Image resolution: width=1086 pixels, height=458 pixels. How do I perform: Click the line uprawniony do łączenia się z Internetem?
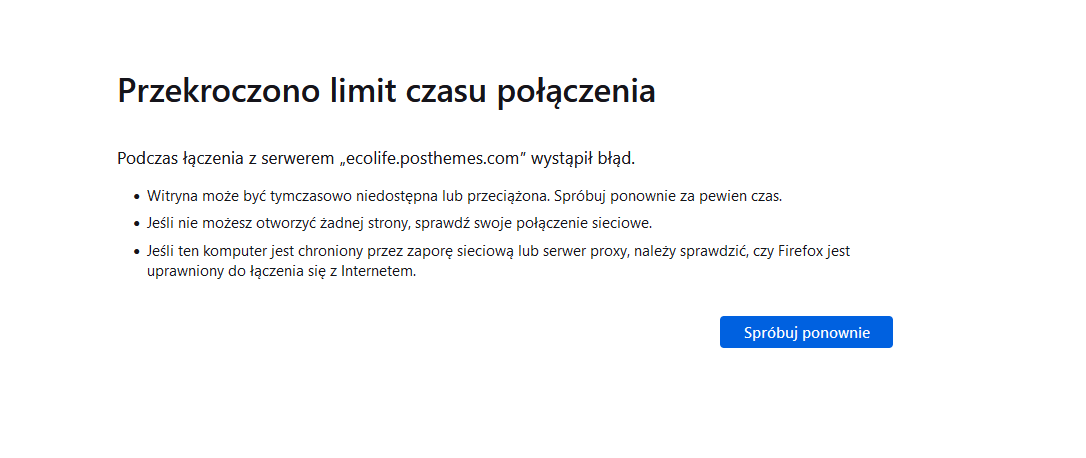tap(281, 272)
